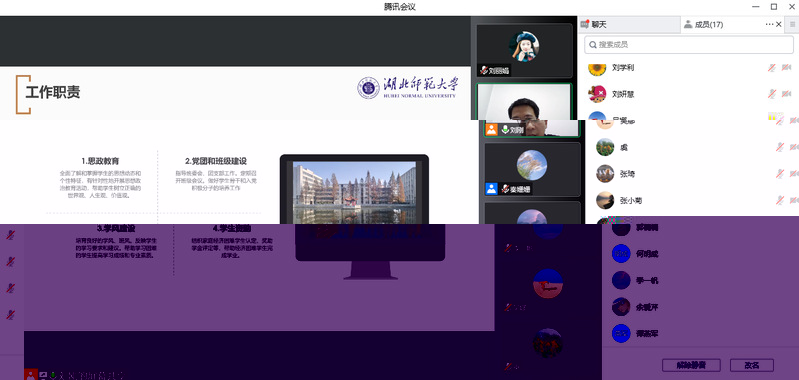Open the three-dots more options menu
The height and width of the screenshot is (380, 799).
click(x=769, y=24)
